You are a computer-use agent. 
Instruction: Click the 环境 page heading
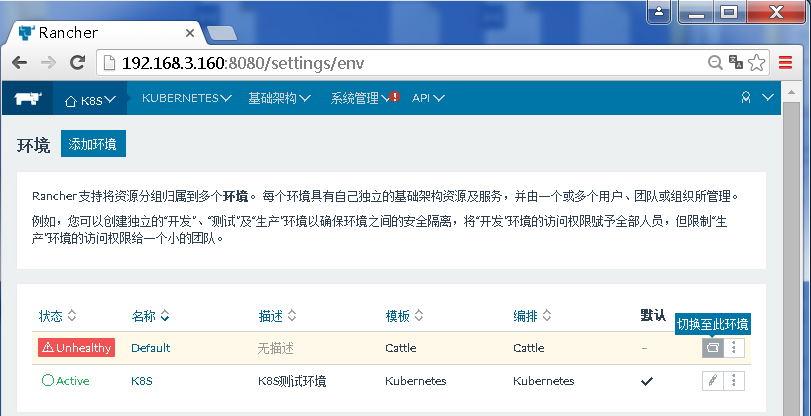tap(34, 145)
